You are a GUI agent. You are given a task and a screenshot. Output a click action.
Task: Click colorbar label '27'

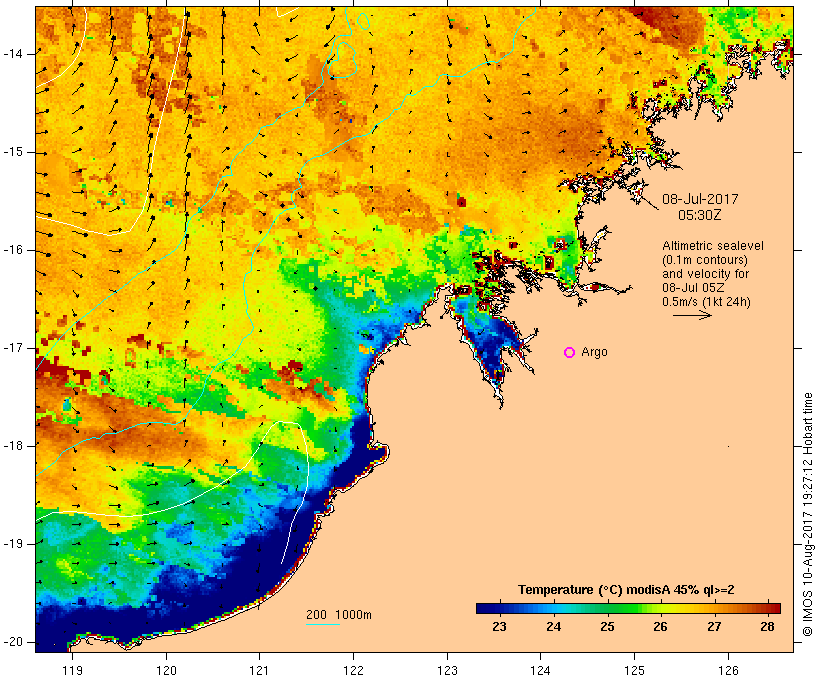[x=714, y=627]
